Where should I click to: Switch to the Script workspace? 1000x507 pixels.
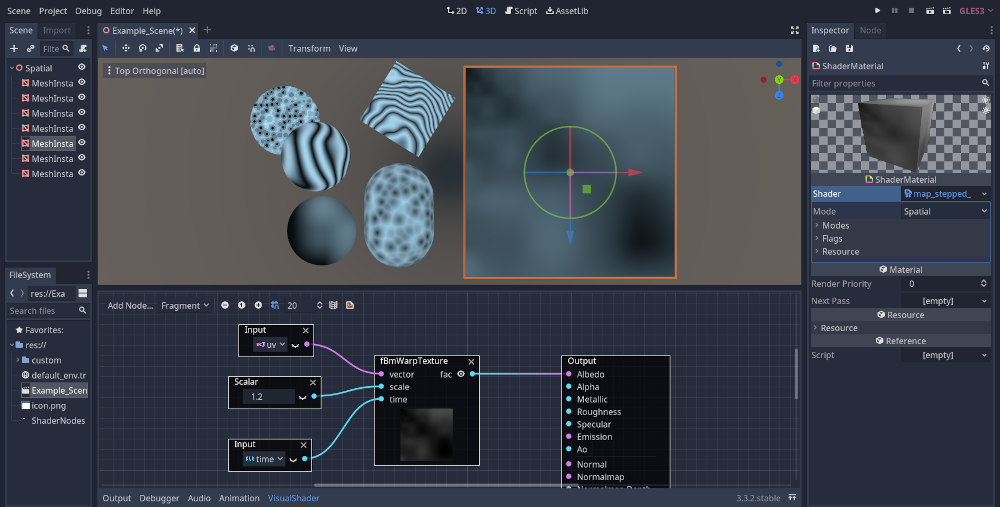(x=521, y=11)
